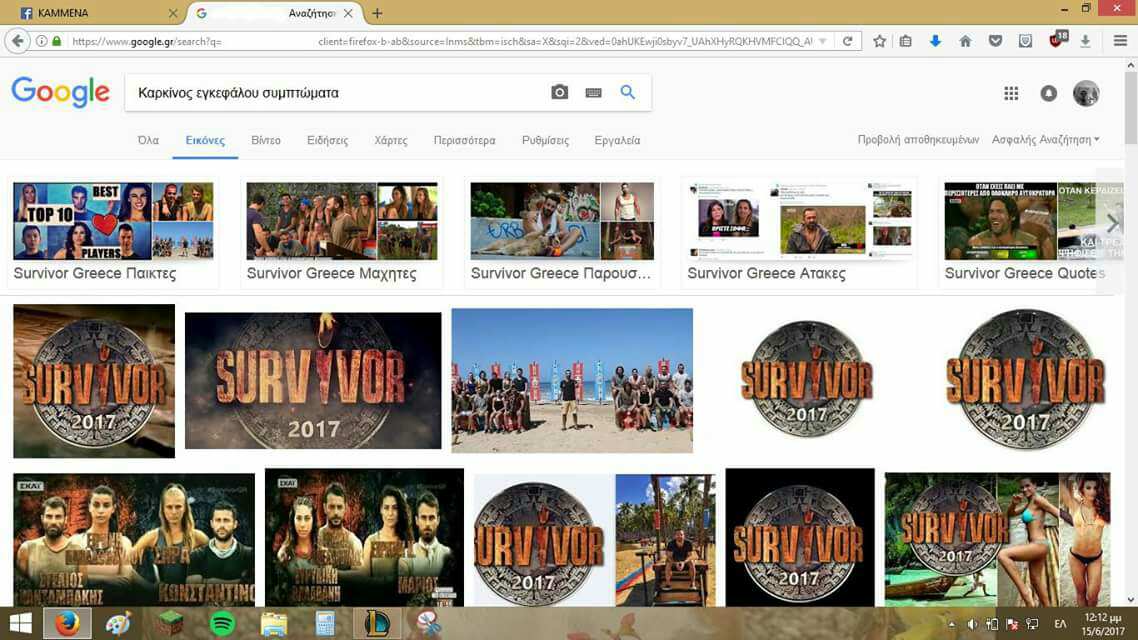Open the Περισσότερα menu
The height and width of the screenshot is (640, 1138).
(464, 140)
